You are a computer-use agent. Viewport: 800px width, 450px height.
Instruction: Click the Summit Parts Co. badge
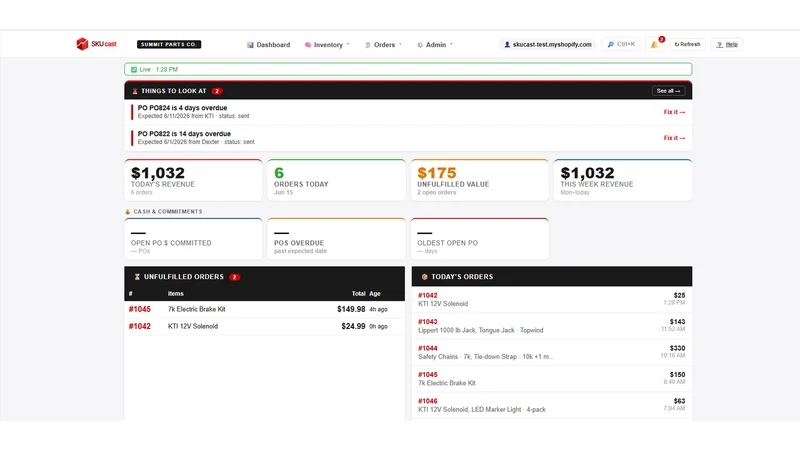pyautogui.click(x=169, y=44)
